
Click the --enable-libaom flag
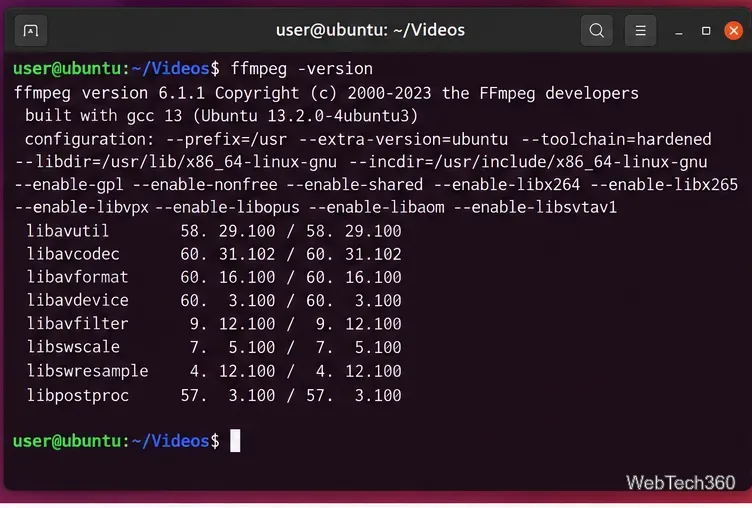[377, 208]
